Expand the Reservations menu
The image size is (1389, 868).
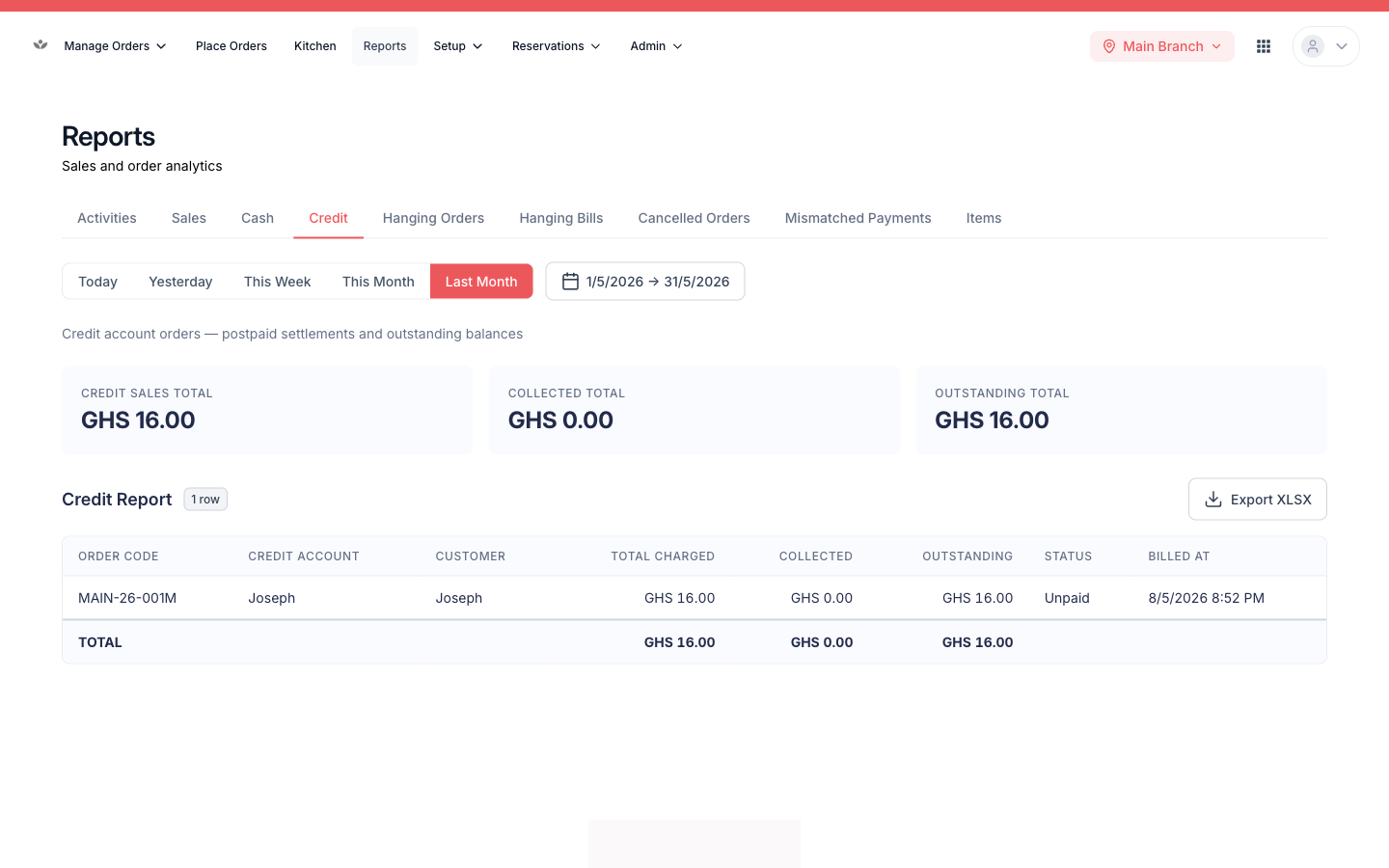(x=557, y=46)
